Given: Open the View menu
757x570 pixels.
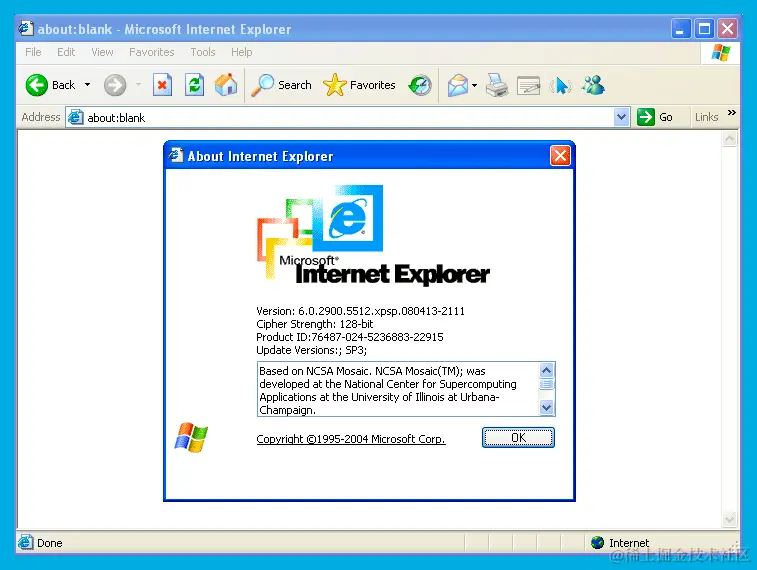Looking at the screenshot, I should pyautogui.click(x=102, y=52).
